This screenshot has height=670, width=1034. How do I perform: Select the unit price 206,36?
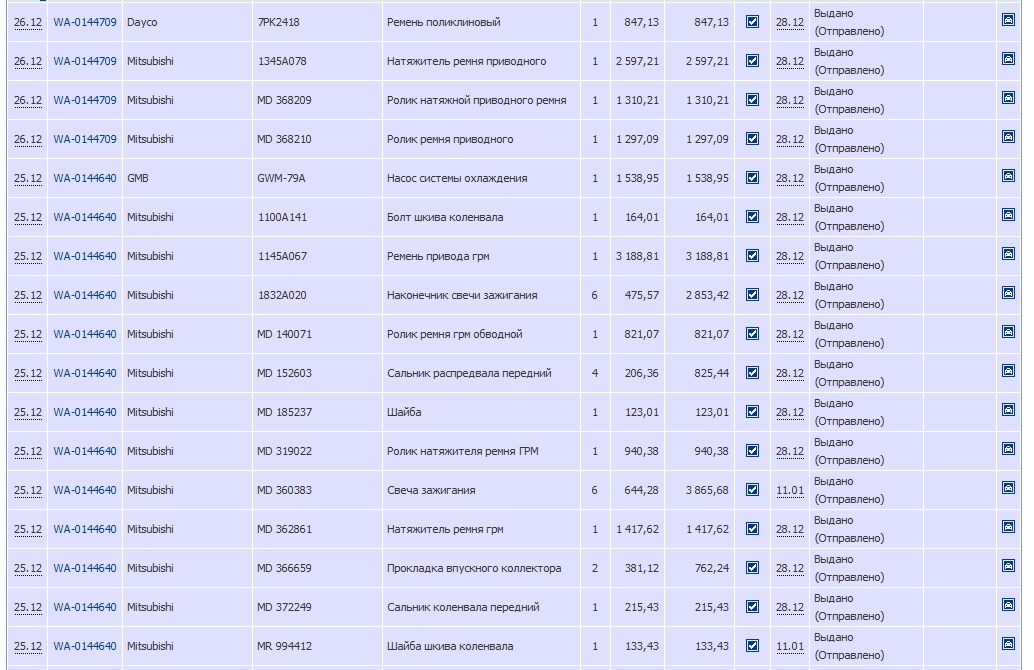click(x=641, y=373)
